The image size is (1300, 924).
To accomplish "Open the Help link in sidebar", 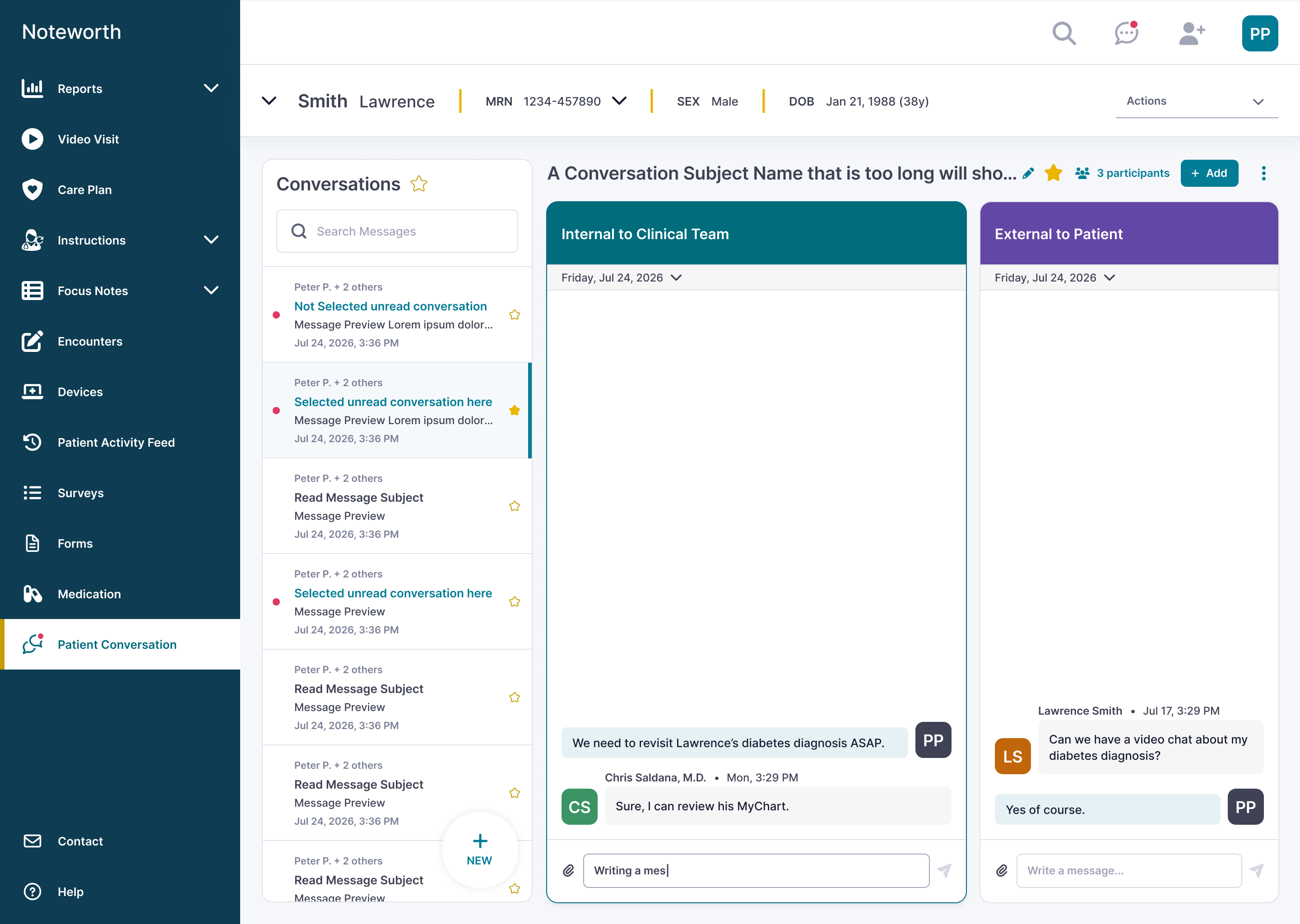I will click(120, 892).
